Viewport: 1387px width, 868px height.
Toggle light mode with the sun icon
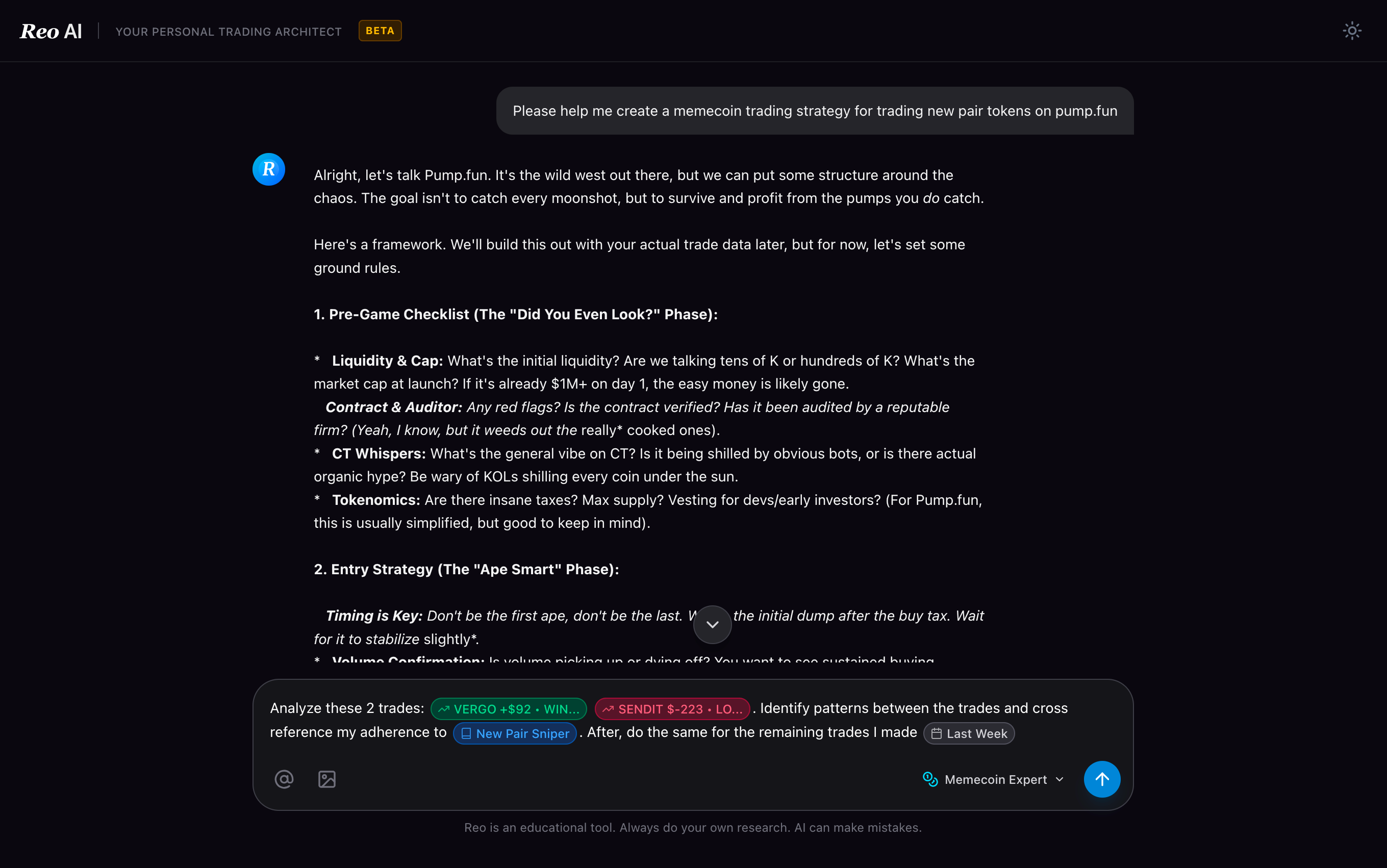point(1352,31)
